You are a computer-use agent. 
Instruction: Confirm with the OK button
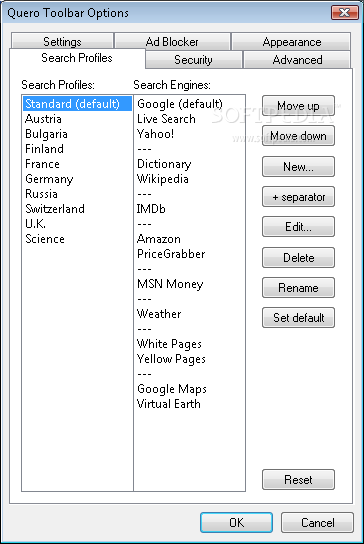coord(236,522)
